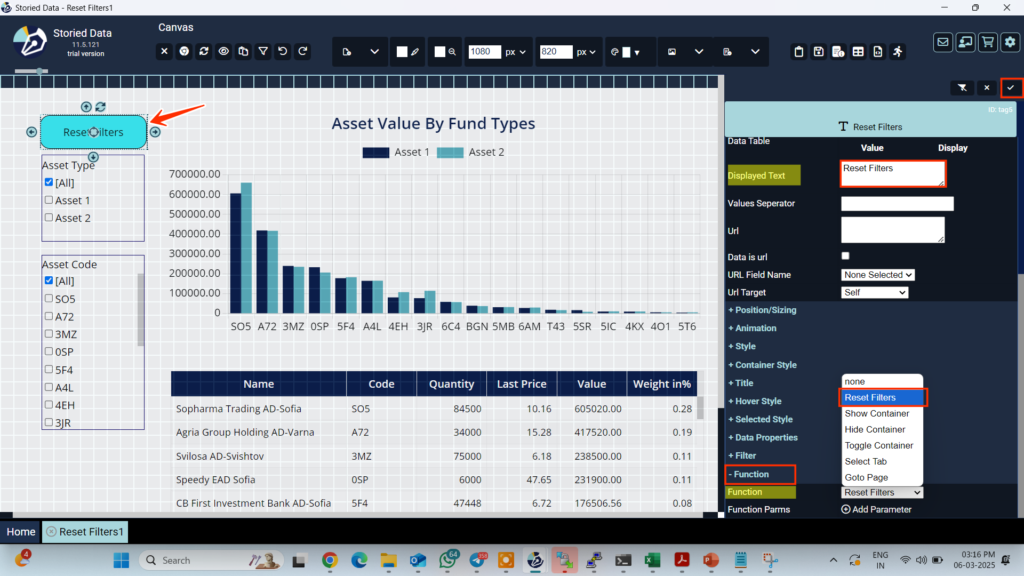This screenshot has height=576, width=1024.
Task: Click the undo icon in canvas toolbar
Action: click(x=283, y=51)
